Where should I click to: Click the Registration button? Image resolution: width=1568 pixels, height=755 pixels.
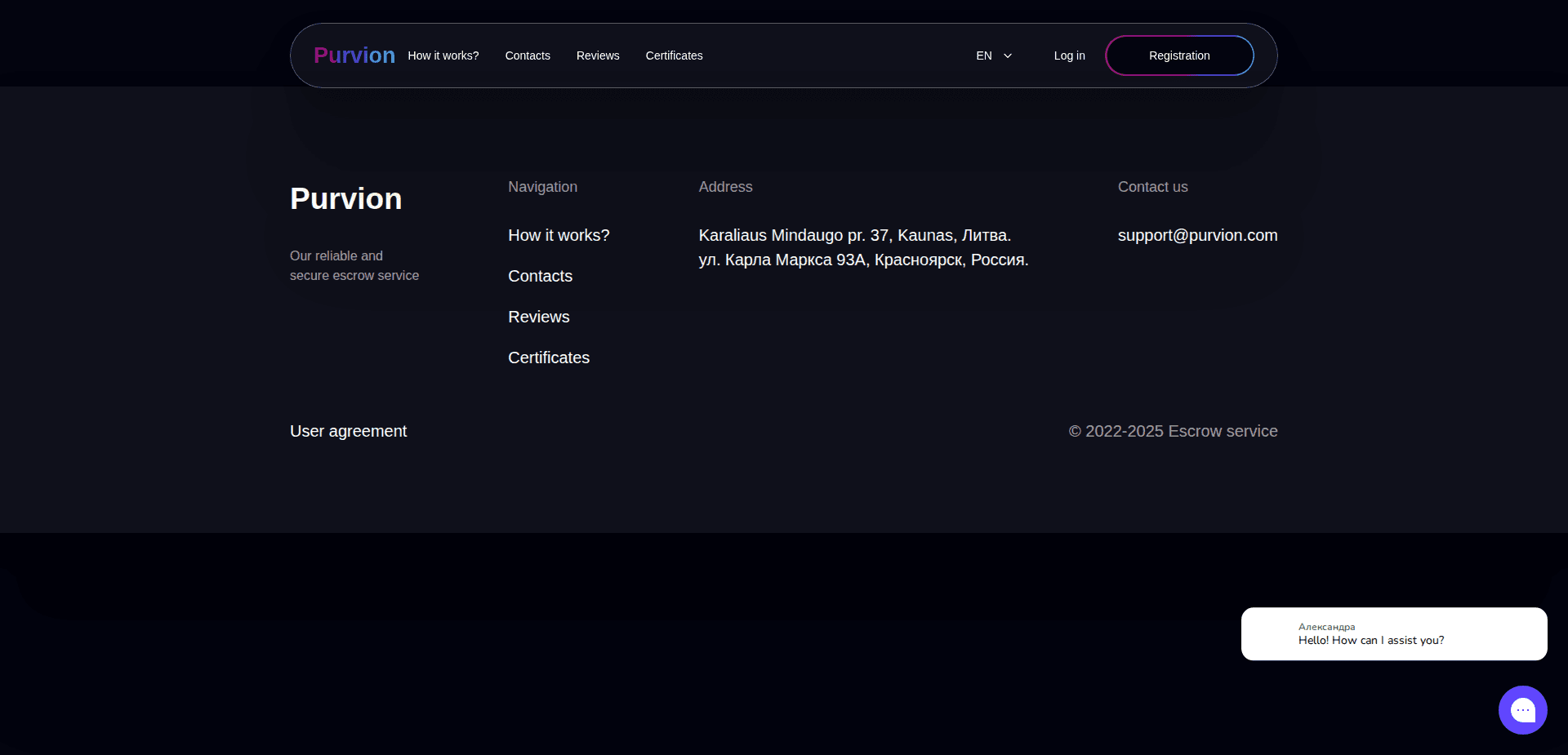(x=1178, y=56)
